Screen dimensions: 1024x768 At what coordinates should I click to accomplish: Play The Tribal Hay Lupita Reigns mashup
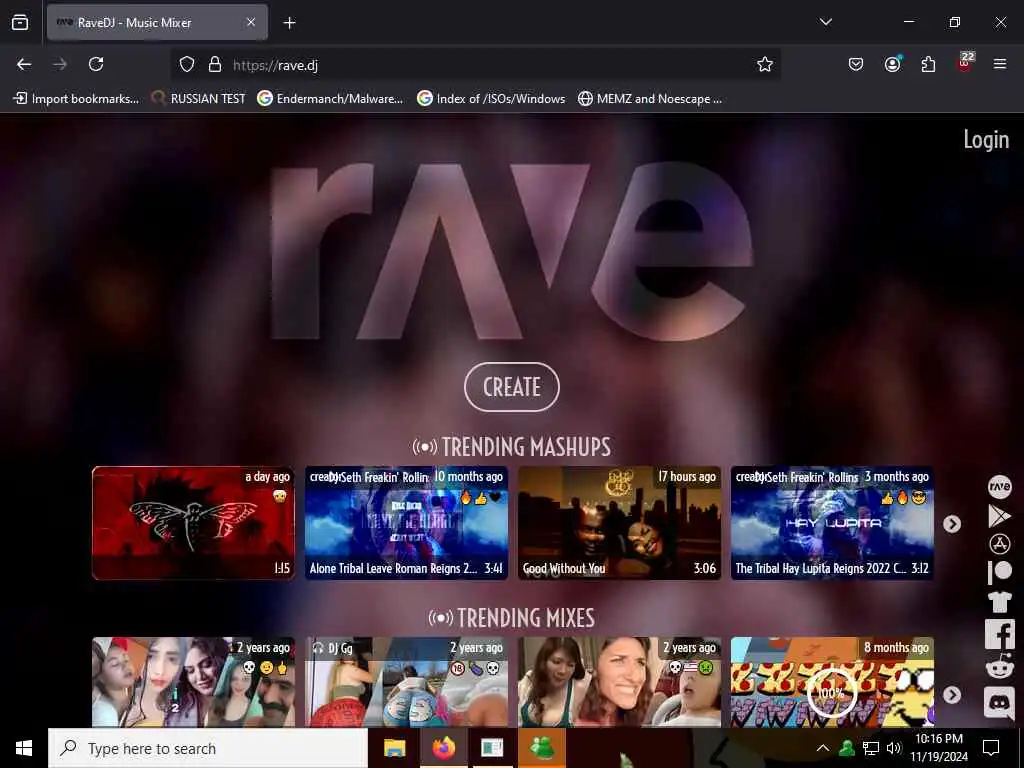pyautogui.click(x=832, y=522)
